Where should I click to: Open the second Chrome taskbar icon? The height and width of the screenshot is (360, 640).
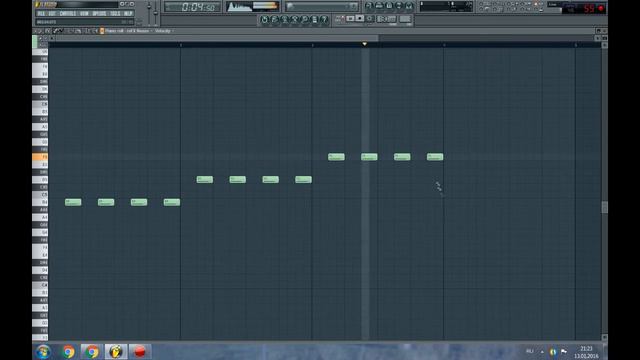pyautogui.click(x=92, y=351)
